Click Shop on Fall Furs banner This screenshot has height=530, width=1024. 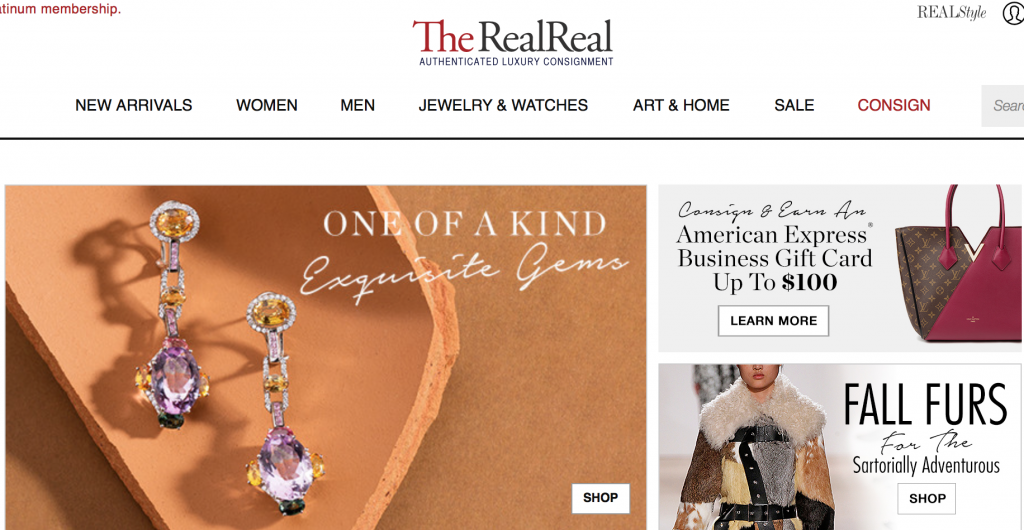pyautogui.click(x=927, y=499)
